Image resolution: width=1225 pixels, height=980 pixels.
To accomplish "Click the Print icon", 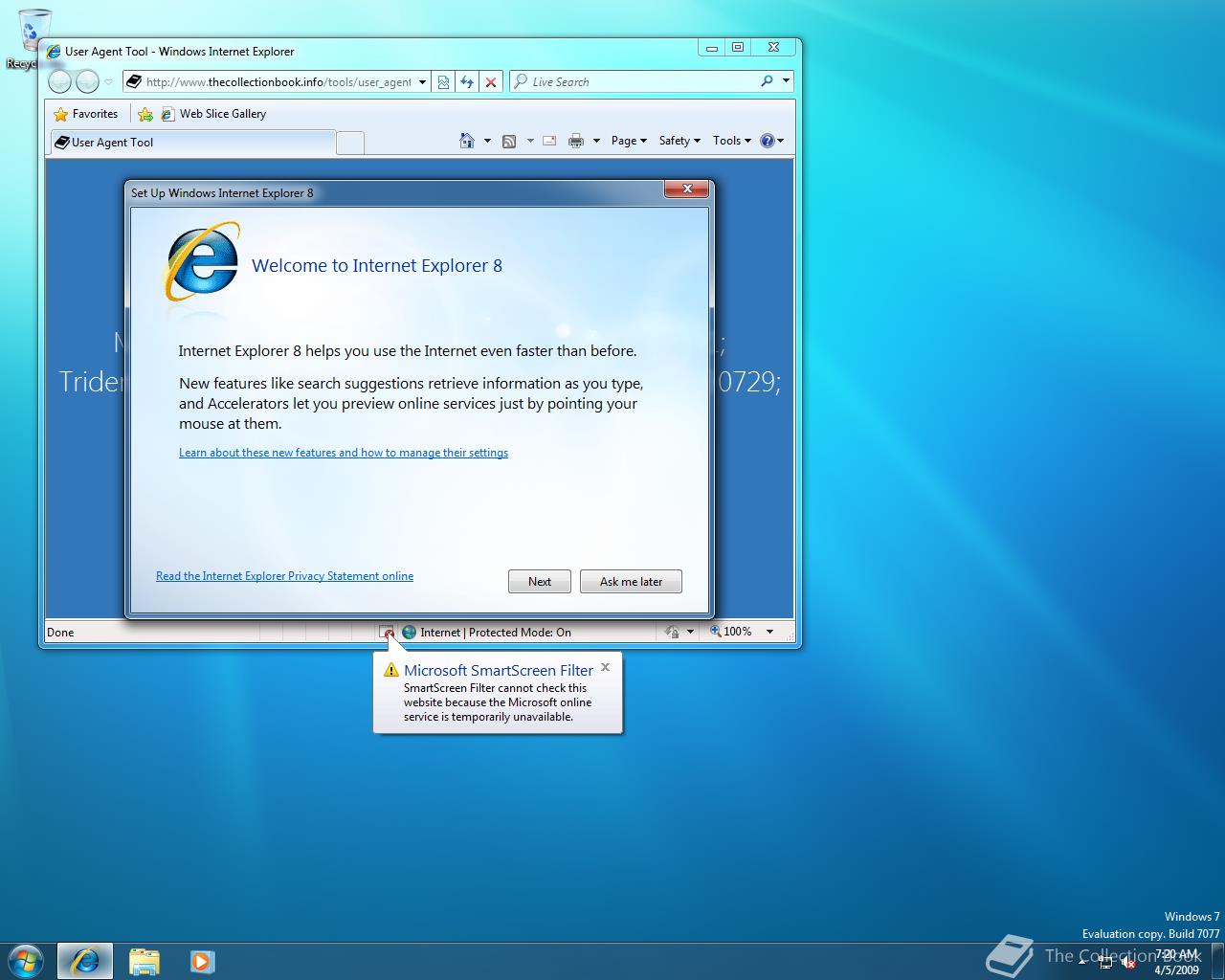I will pos(576,141).
